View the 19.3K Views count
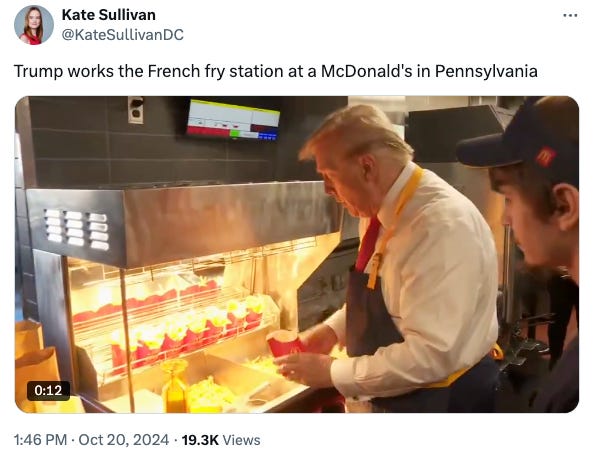 coord(221,440)
